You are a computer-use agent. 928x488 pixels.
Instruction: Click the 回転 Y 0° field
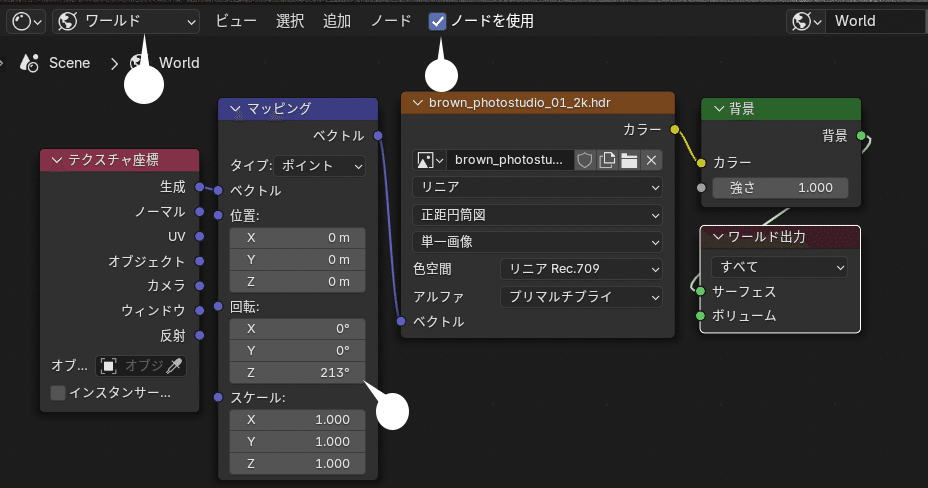tap(298, 351)
